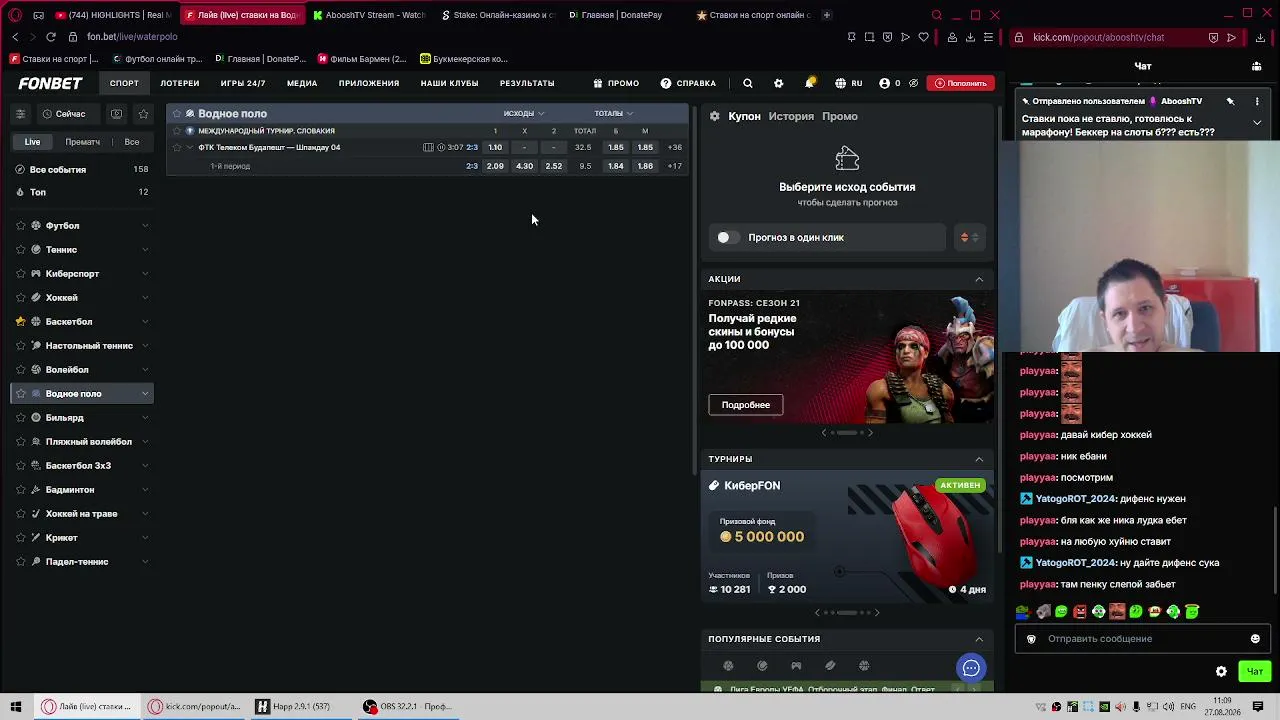Open coupon settings gear
The width and height of the screenshot is (1280, 720).
pos(715,116)
